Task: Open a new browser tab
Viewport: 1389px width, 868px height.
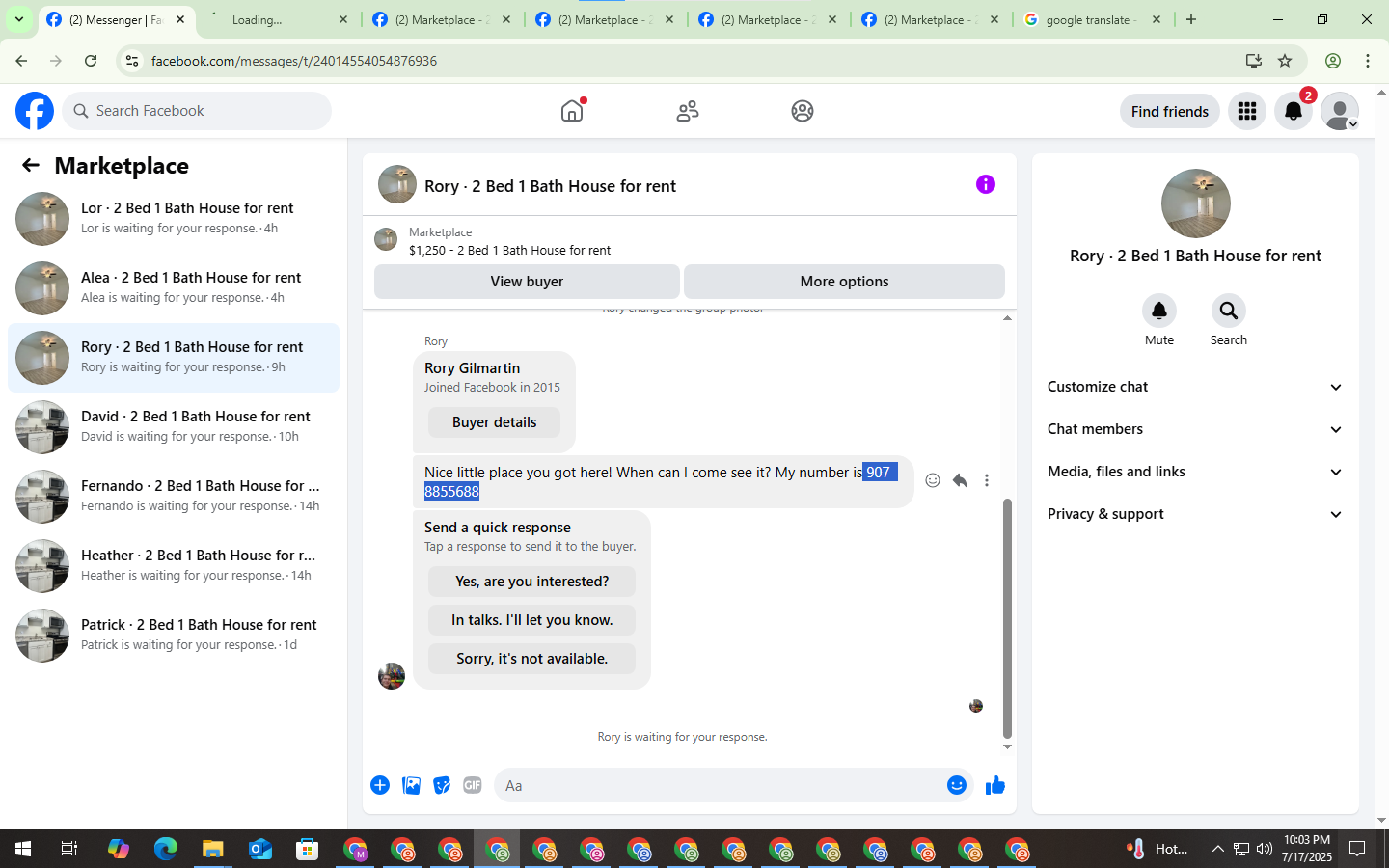Action: (x=1191, y=19)
